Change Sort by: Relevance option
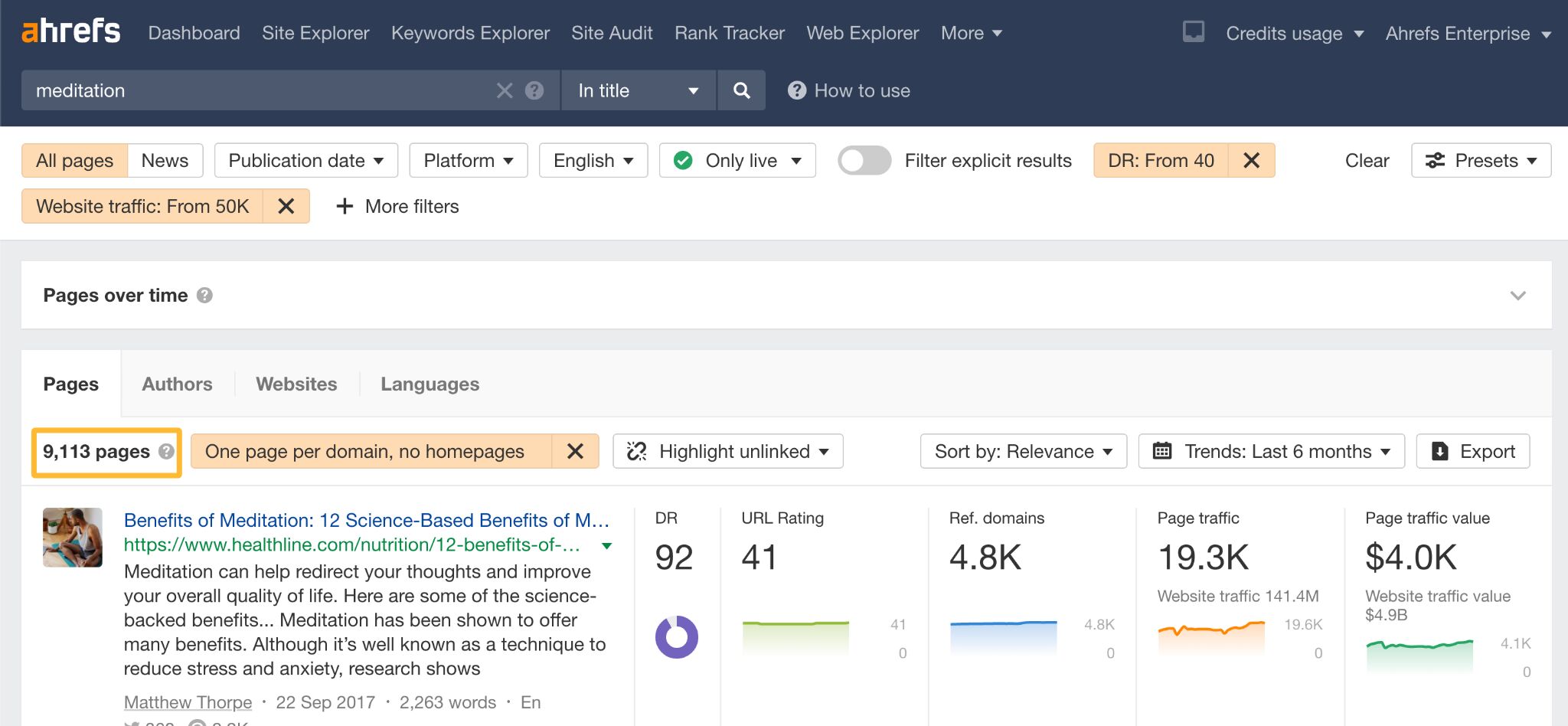Image resolution: width=1568 pixels, height=726 pixels. [x=1022, y=451]
